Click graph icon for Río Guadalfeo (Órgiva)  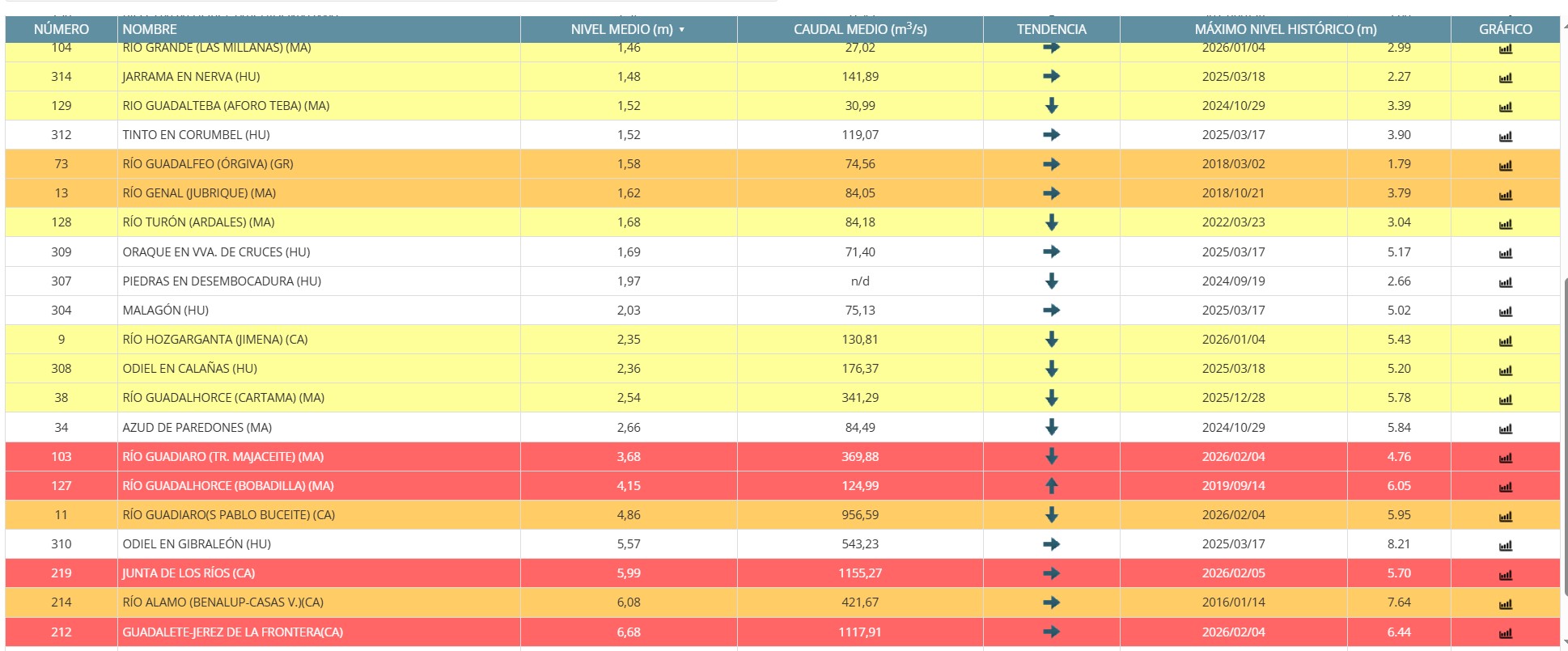pos(1505,165)
